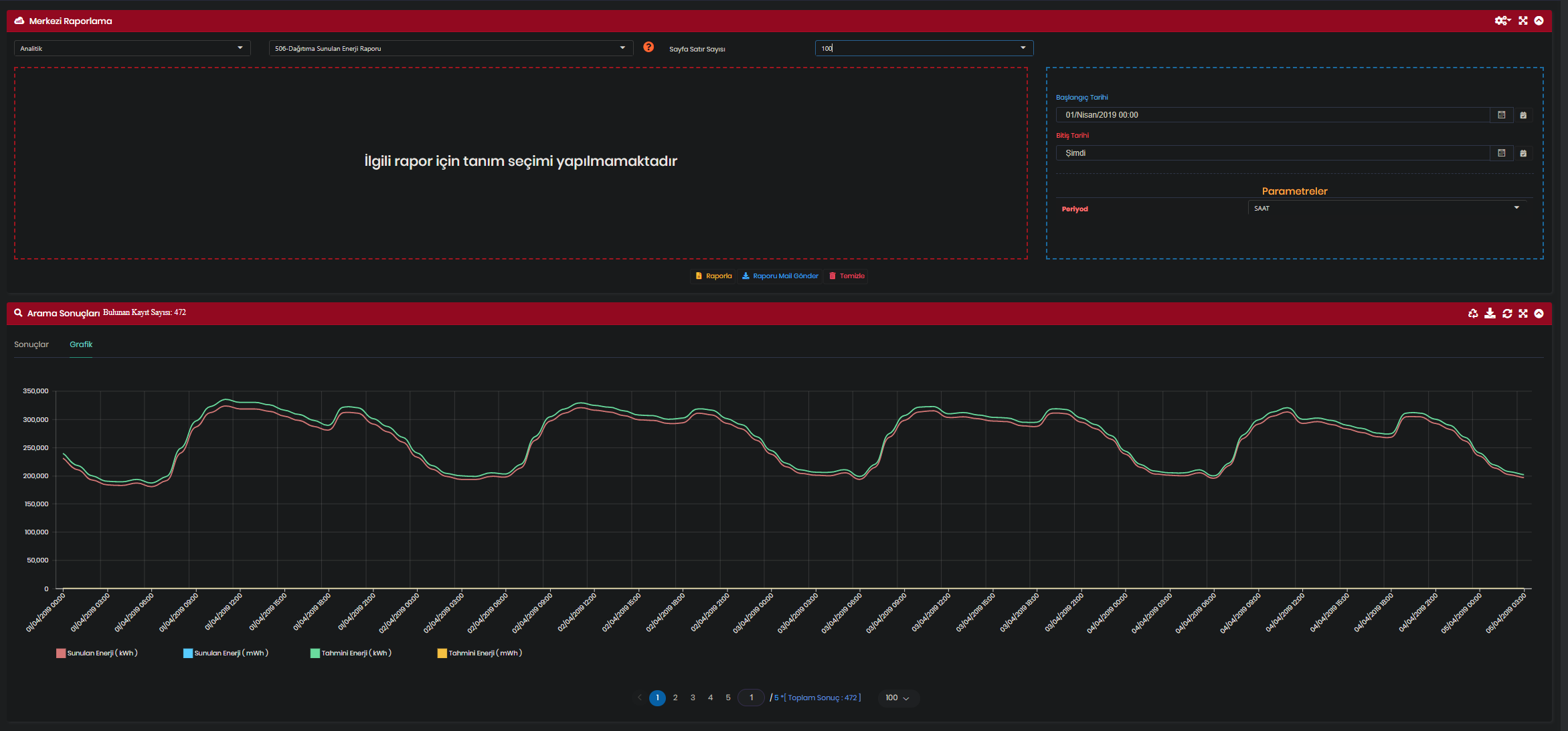Viewport: 1568px width, 731px height.
Task: Switch to the Sonuçlar tab
Action: (31, 344)
